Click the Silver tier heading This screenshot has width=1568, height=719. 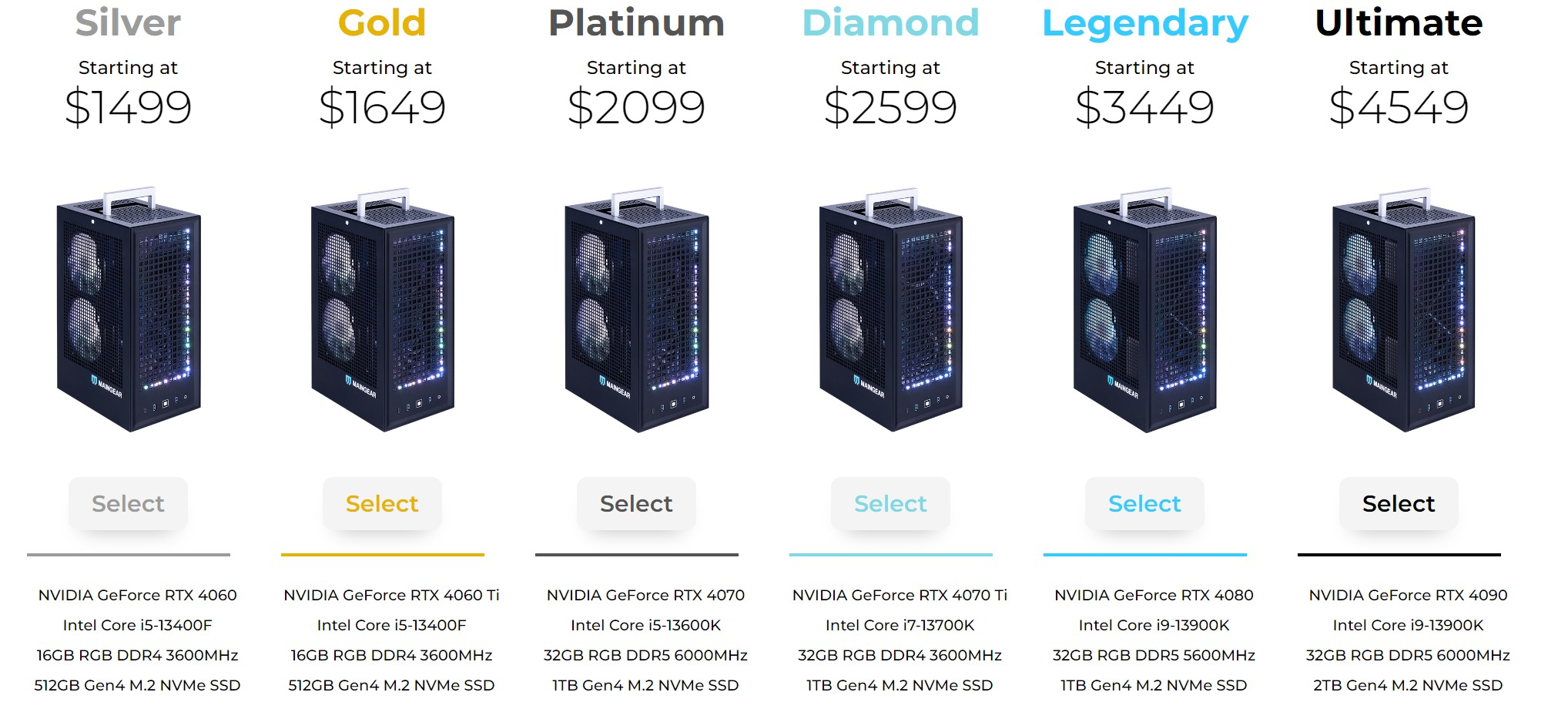tap(128, 23)
